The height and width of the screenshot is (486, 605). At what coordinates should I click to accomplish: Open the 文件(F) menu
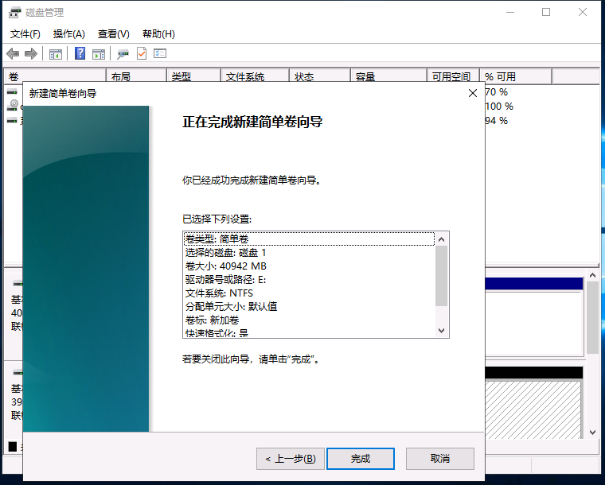click(x=25, y=34)
